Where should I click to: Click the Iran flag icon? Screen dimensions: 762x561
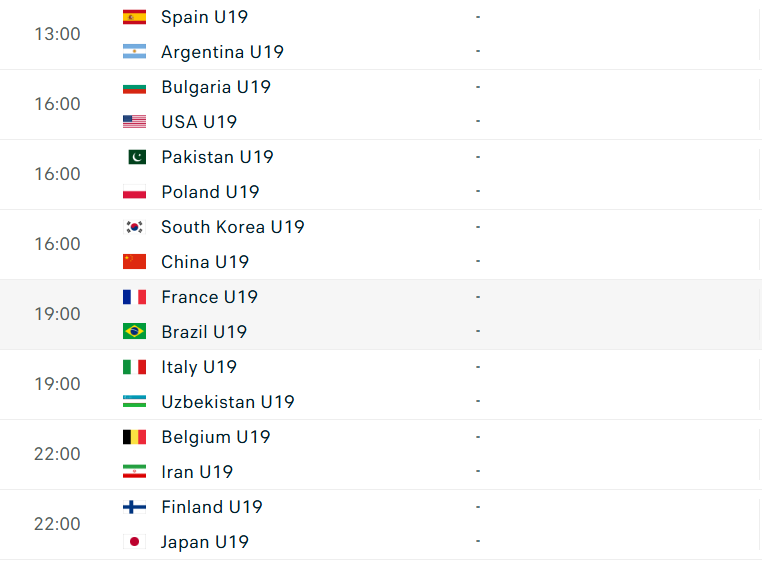[x=134, y=472]
